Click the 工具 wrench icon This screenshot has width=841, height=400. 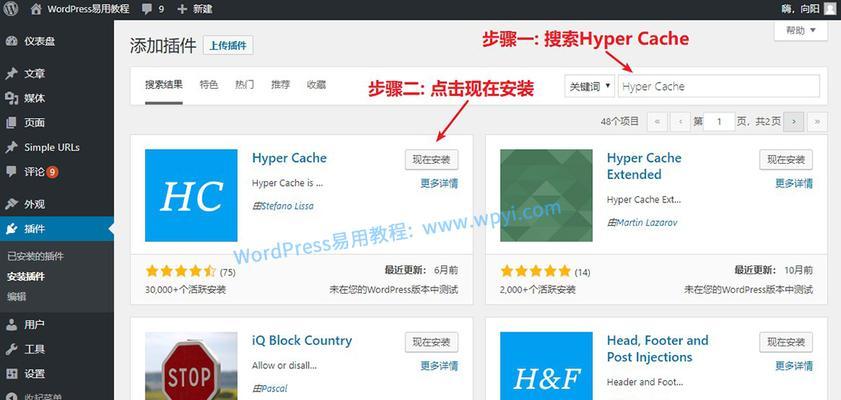point(11,350)
